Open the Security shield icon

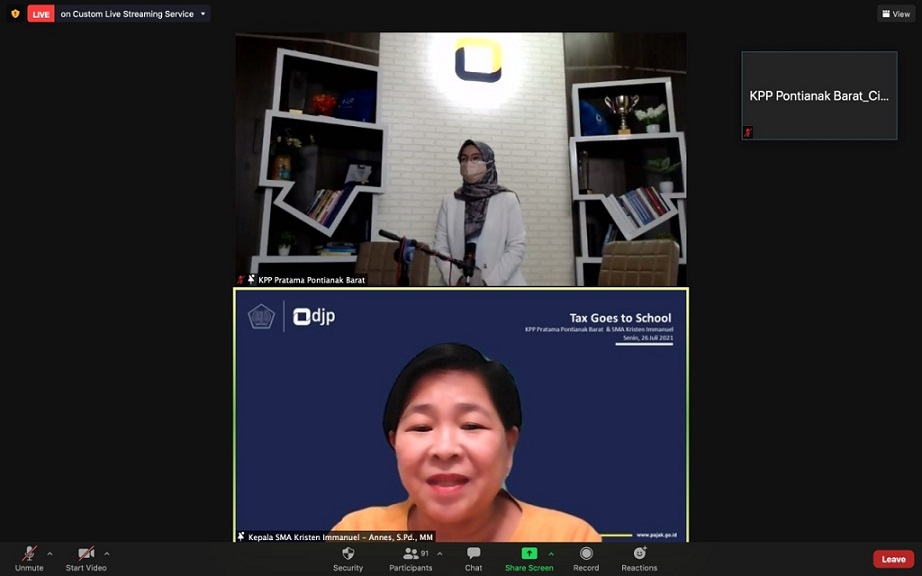pyautogui.click(x=348, y=554)
